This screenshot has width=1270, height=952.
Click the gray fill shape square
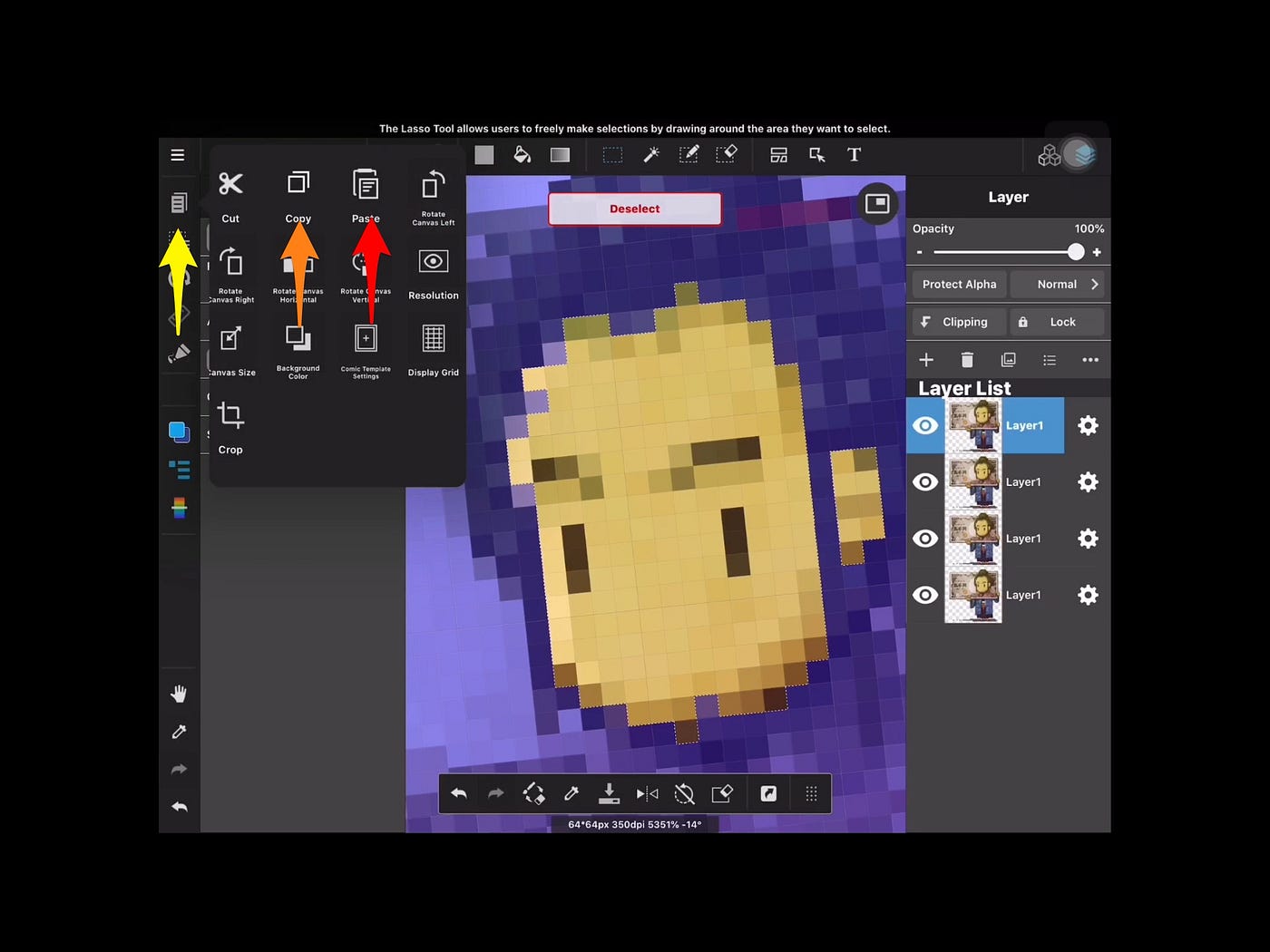click(484, 155)
